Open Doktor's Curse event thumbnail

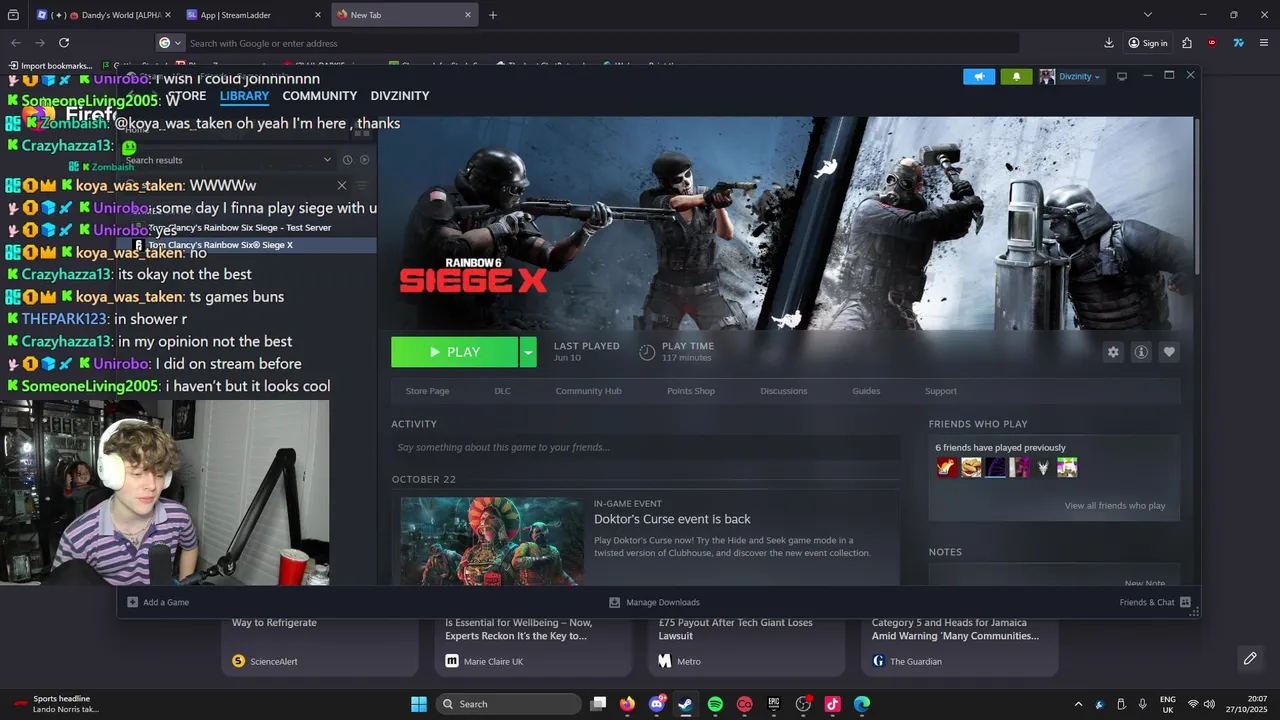pos(491,541)
